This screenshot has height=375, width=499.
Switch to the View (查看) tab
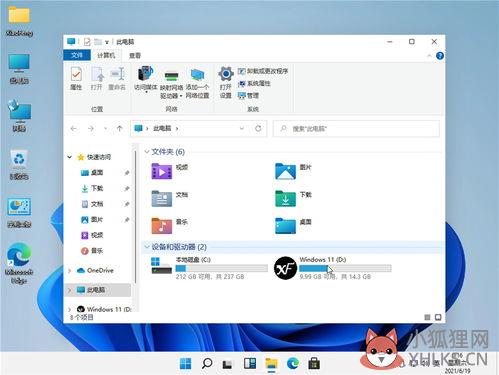[x=135, y=55]
